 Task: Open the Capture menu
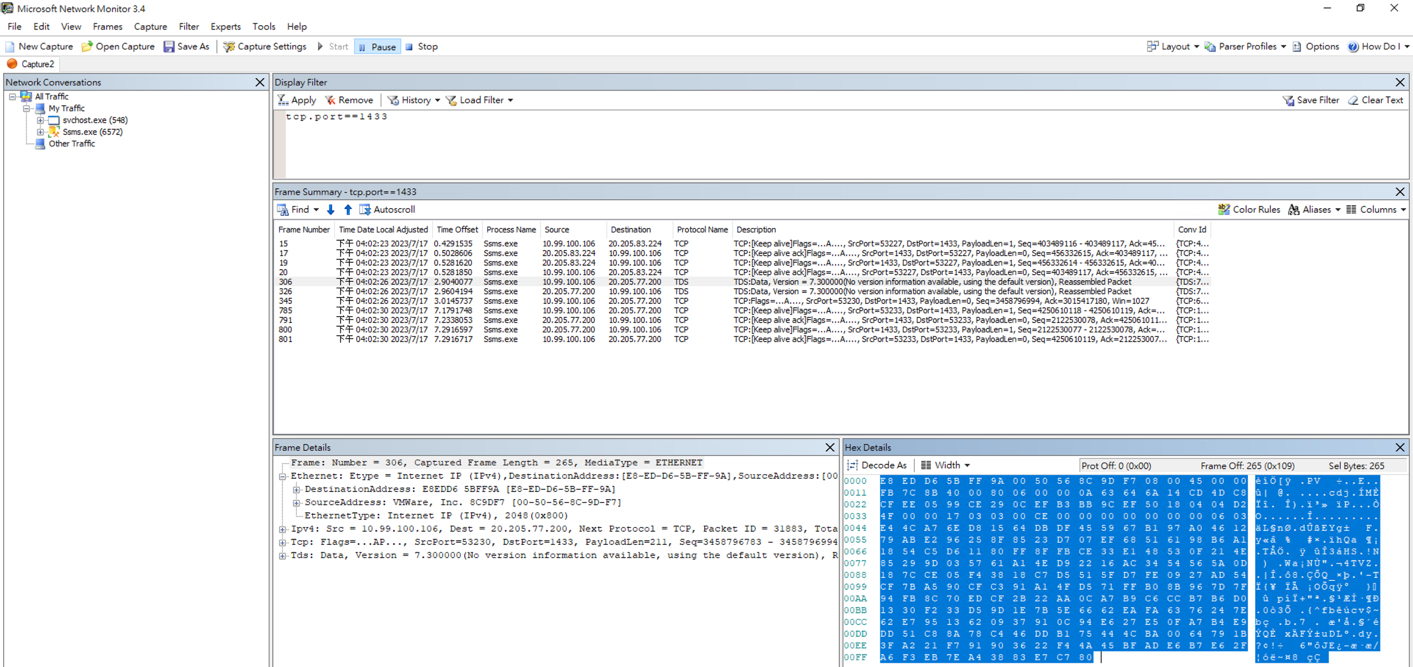150,27
